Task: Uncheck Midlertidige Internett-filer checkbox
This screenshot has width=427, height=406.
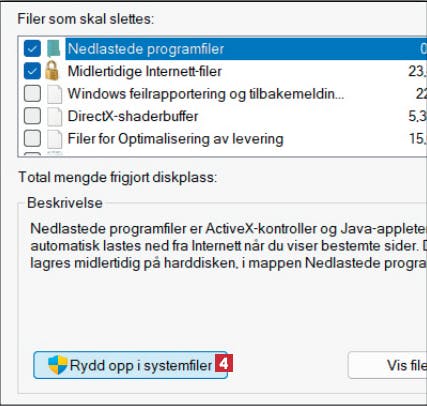Action: click(x=32, y=71)
